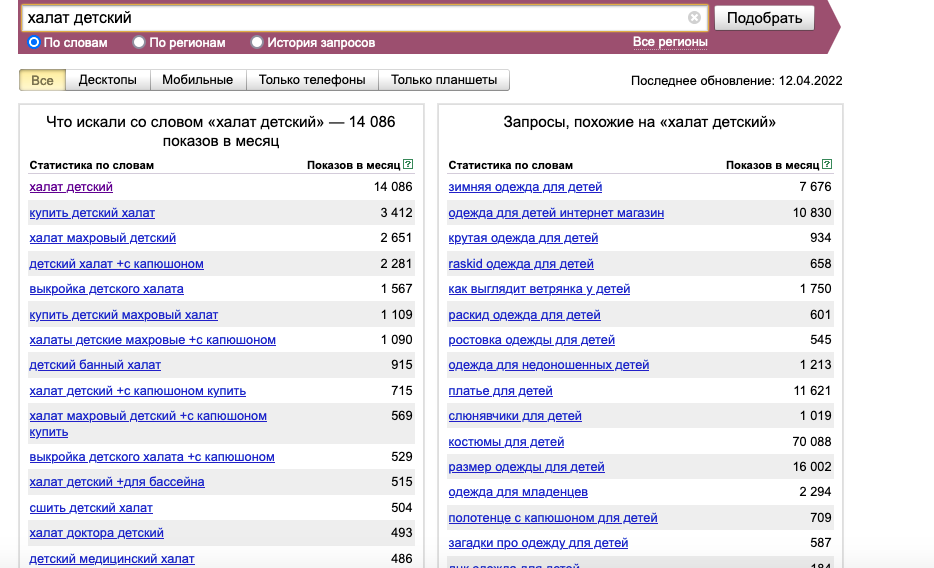The height and width of the screenshot is (568, 934).
Task: Open 'зимняя одежда для детей' link
Action: pyautogui.click(x=525, y=187)
